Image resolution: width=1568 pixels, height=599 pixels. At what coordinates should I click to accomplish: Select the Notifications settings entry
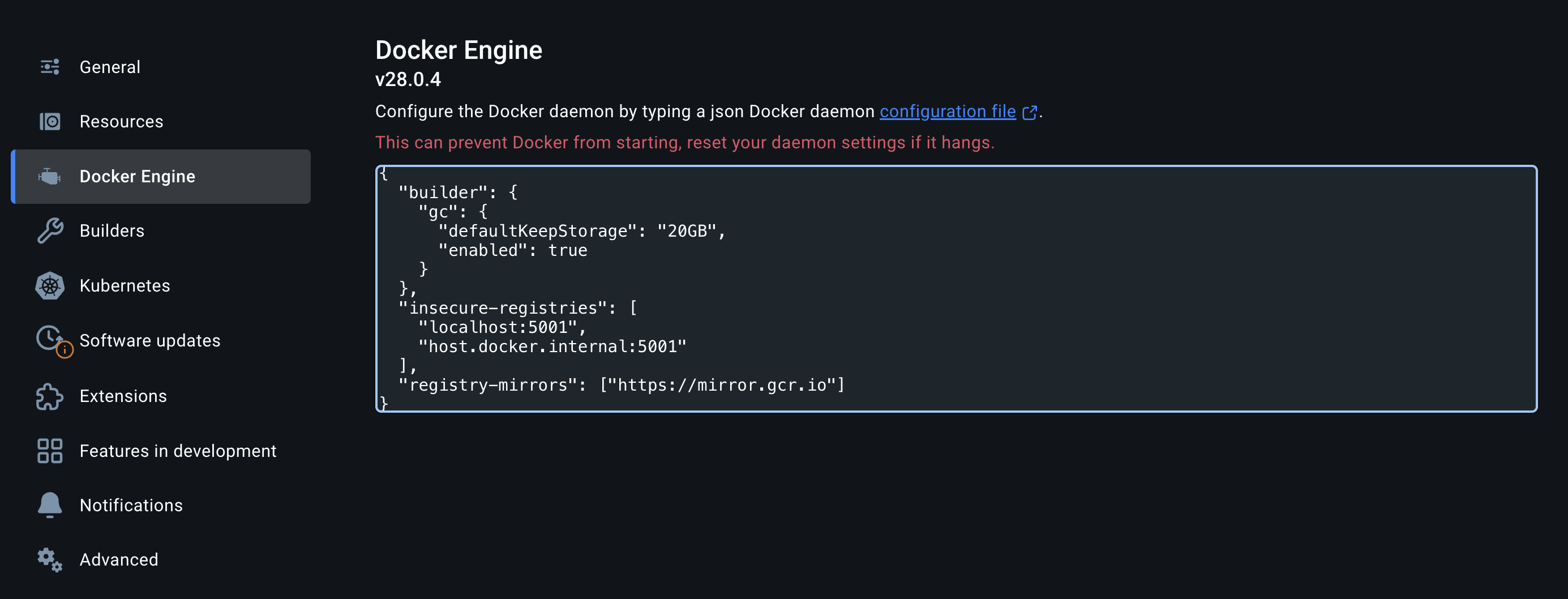pyautogui.click(x=131, y=504)
